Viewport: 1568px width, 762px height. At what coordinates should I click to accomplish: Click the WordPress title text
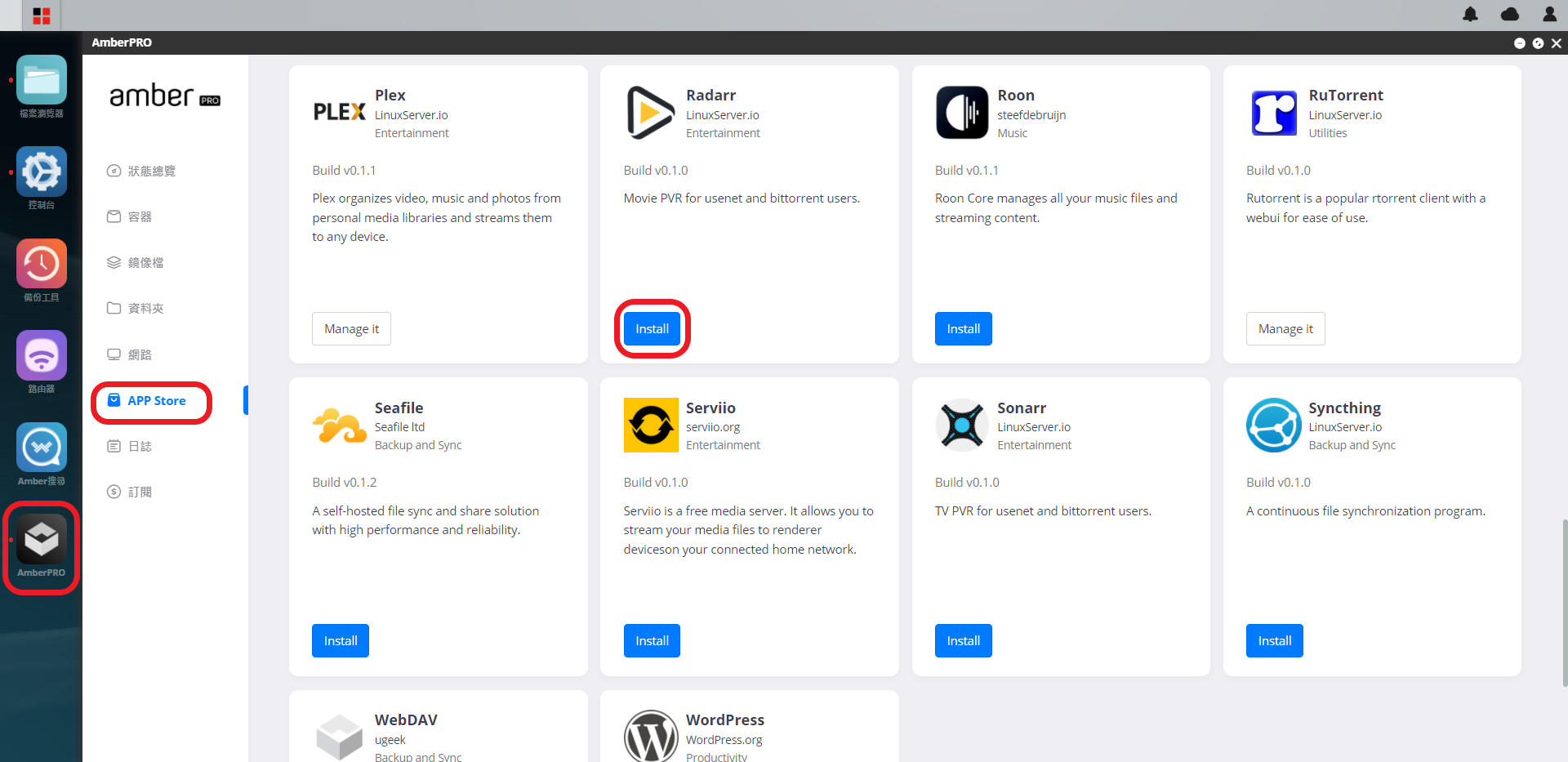pos(725,720)
